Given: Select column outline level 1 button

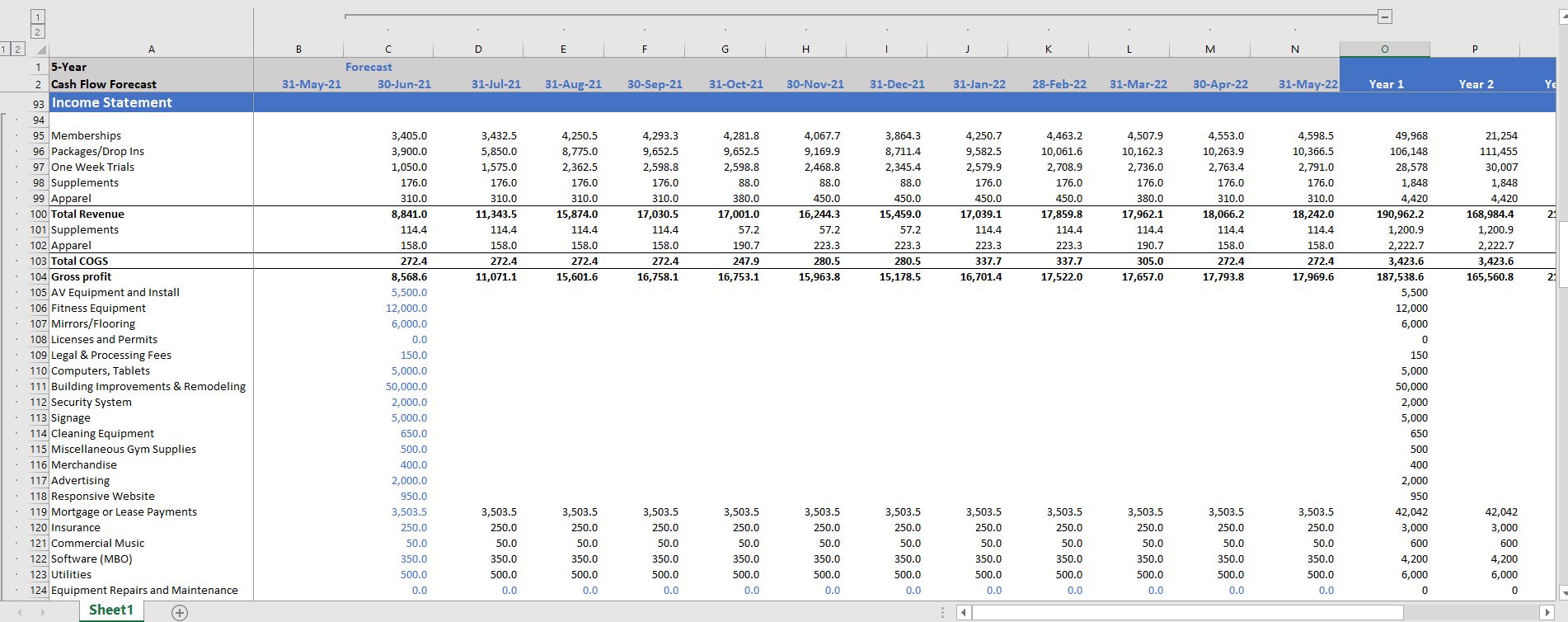Looking at the screenshot, I should tap(38, 16).
